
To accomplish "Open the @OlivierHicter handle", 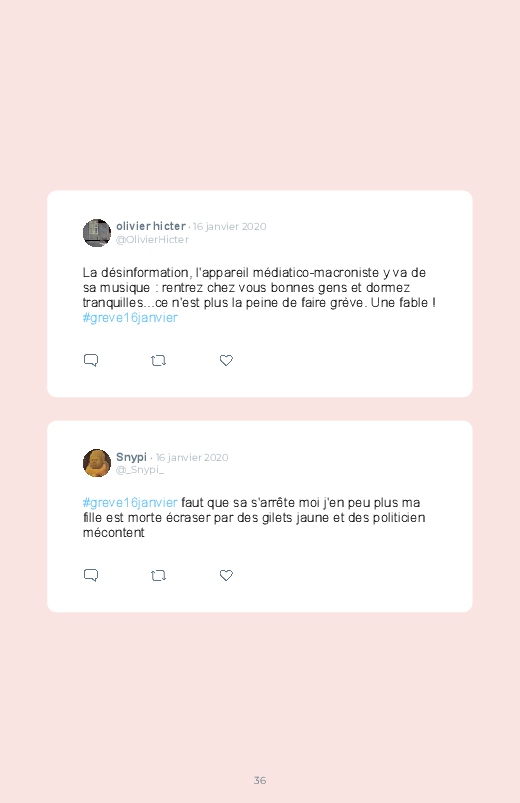I will [x=152, y=240].
